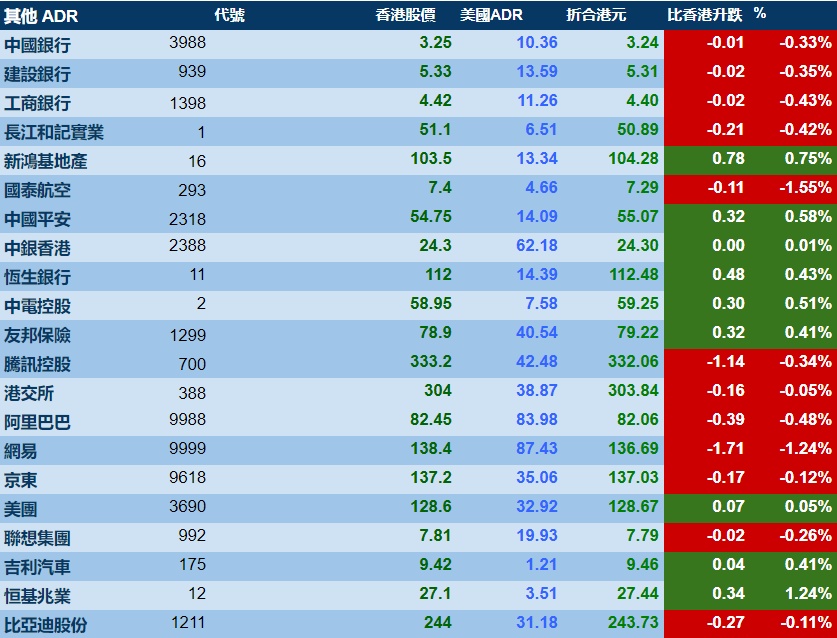
Task: Click stock code 9999
Action: tap(187, 448)
